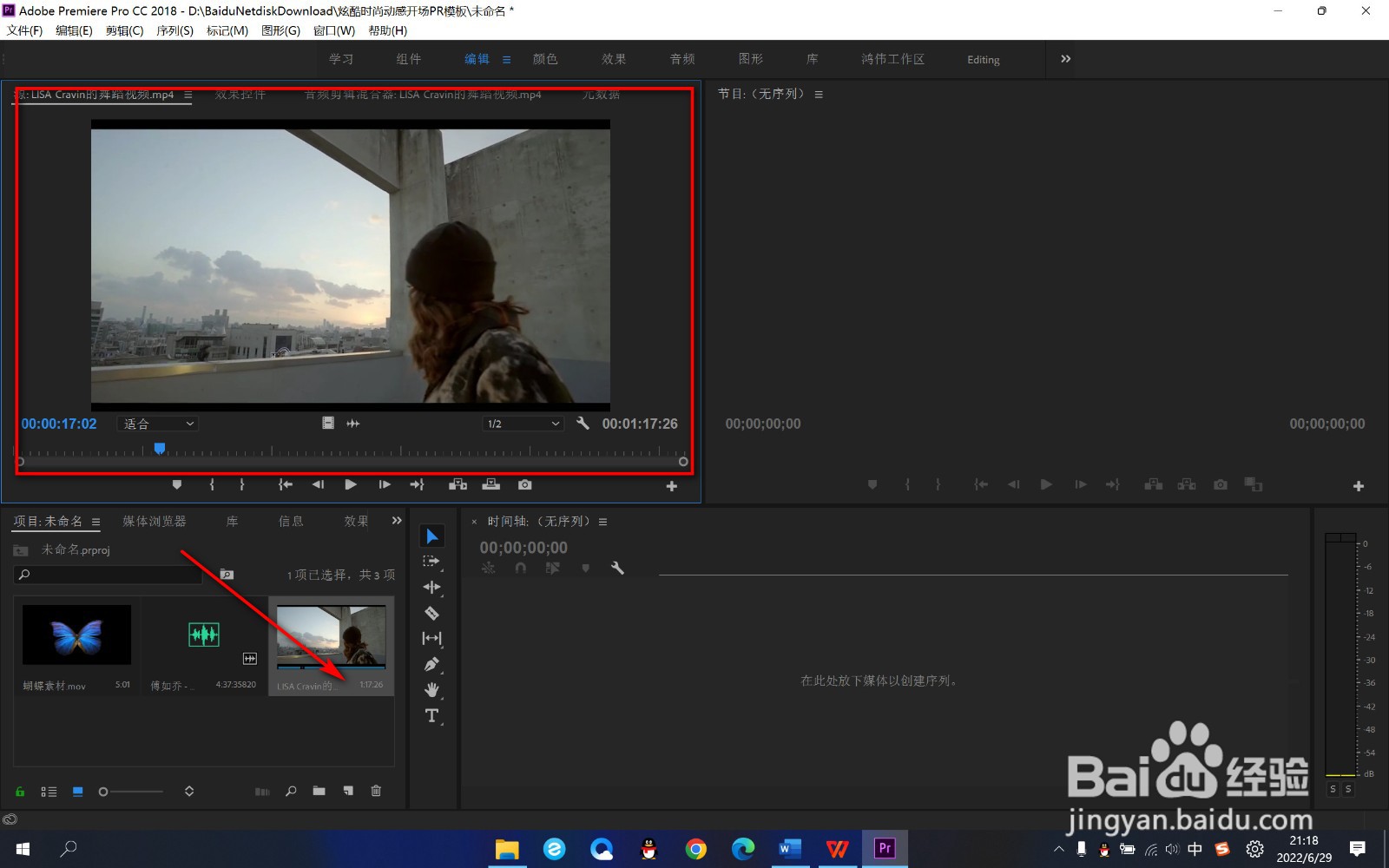Open the 信息 panel tab
The image size is (1389, 868).
[291, 521]
